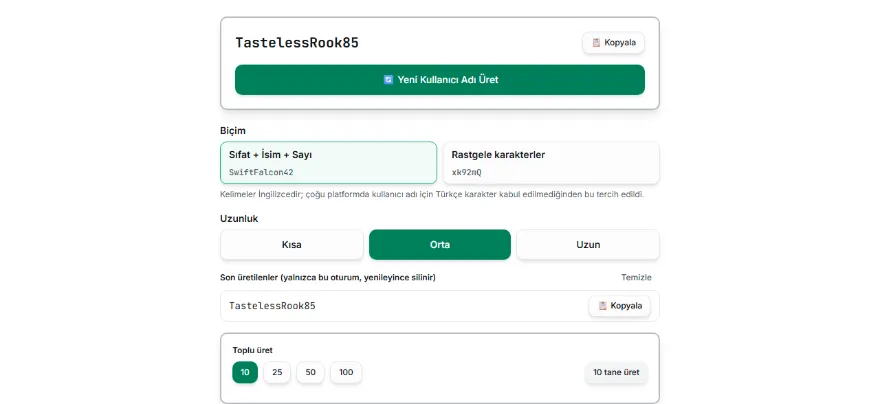The image size is (880, 404).
Task: Click the xk92mQ example text
Action: point(466,172)
